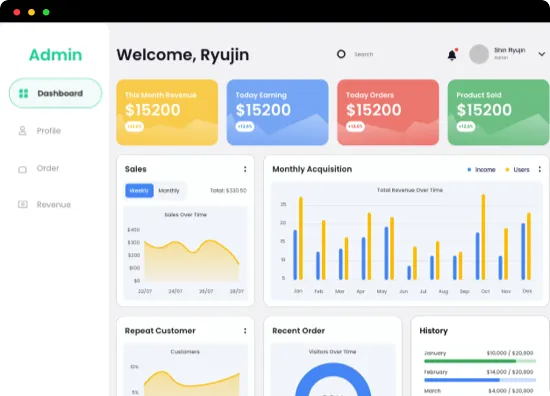The height and width of the screenshot is (396, 550).
Task: Click the yellow window minimize dot
Action: pyautogui.click(x=31, y=12)
